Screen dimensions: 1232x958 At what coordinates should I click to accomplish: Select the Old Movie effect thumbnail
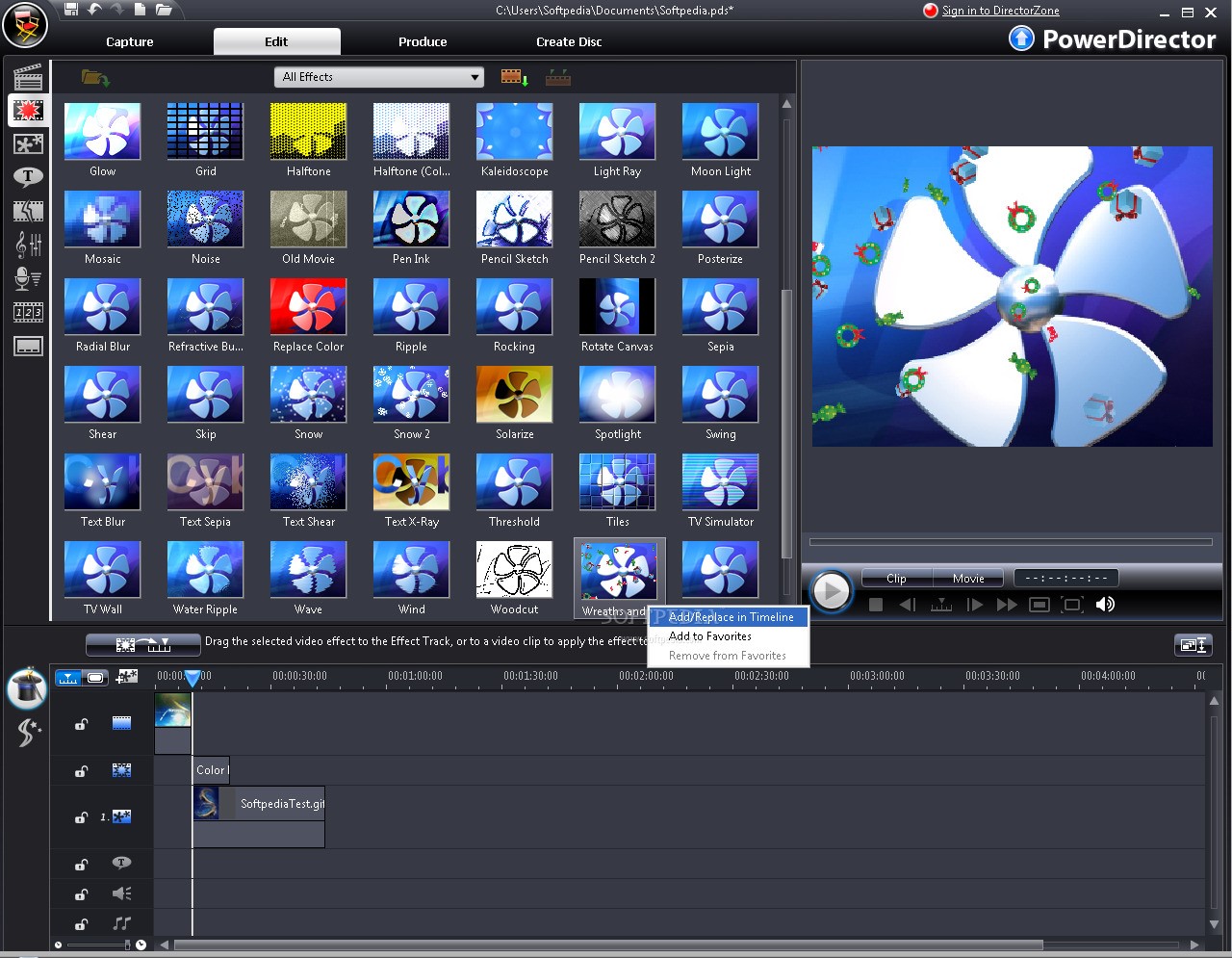(x=308, y=219)
